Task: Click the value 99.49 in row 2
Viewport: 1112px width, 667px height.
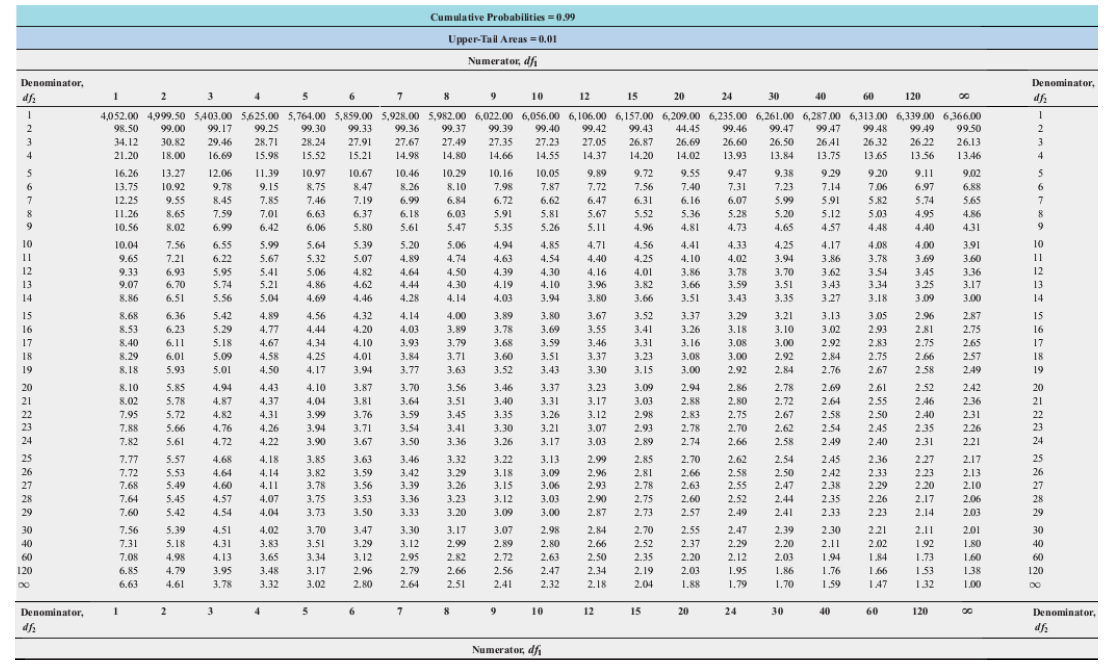Action: pyautogui.click(x=922, y=129)
